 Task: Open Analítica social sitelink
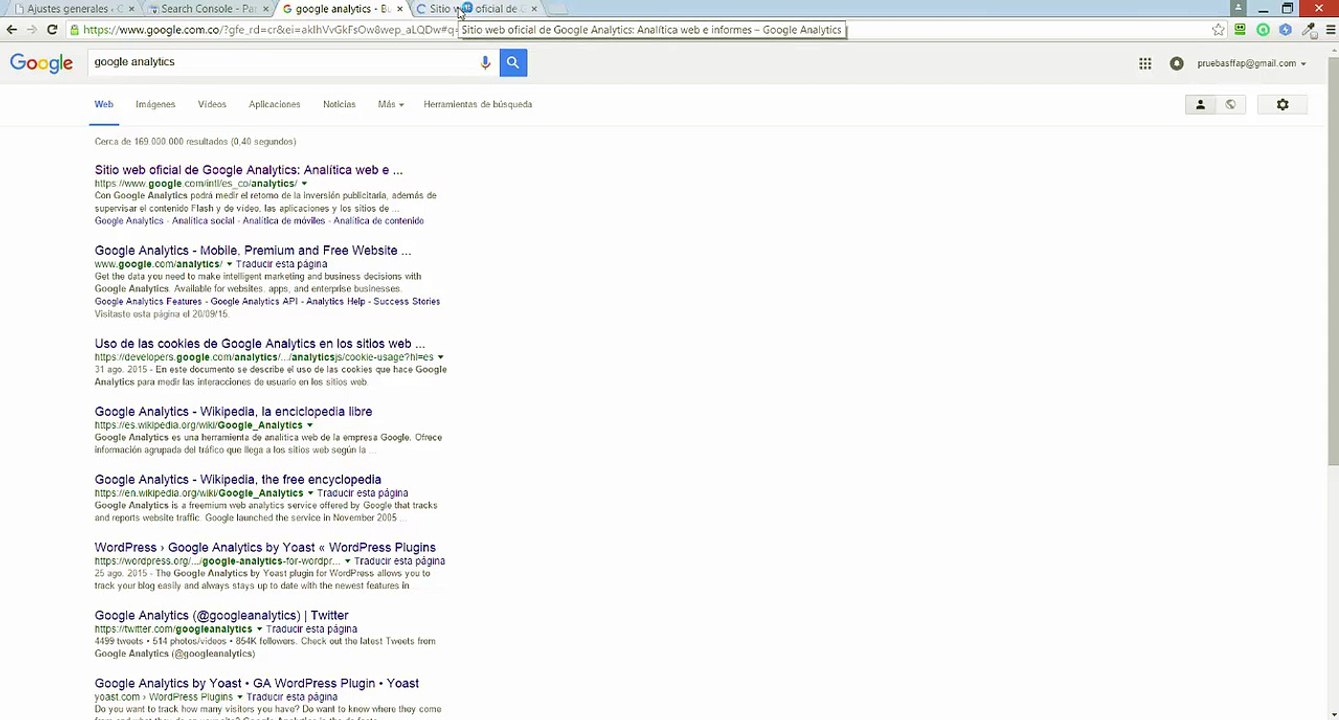(x=203, y=221)
